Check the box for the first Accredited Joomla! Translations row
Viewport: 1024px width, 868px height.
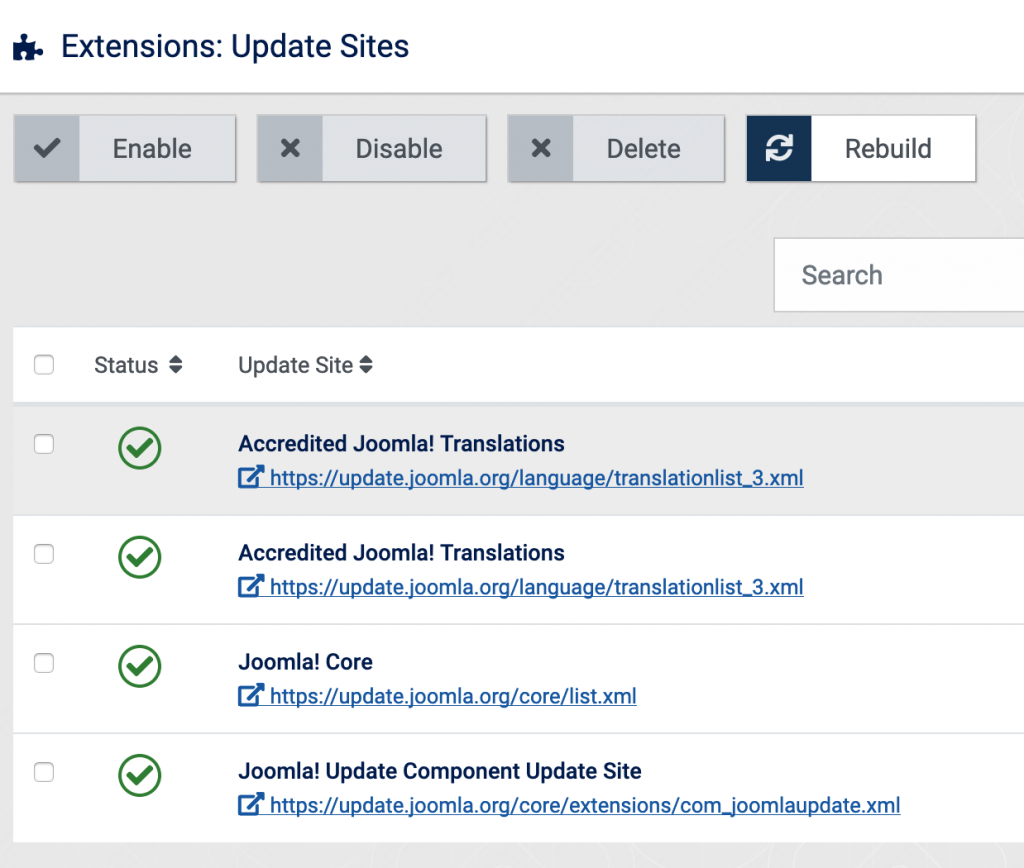tap(44, 444)
